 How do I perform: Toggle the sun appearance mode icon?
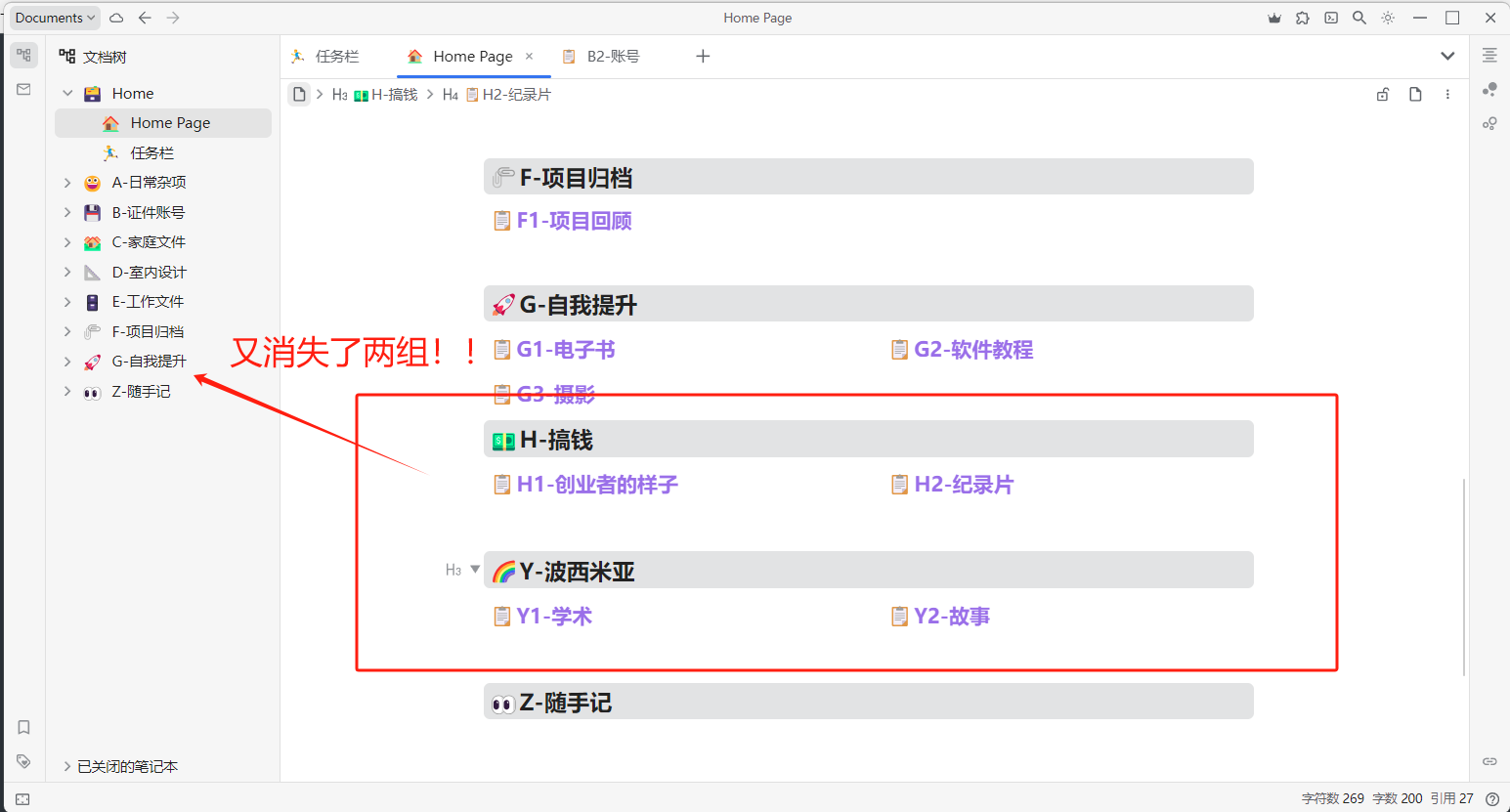click(x=1388, y=18)
